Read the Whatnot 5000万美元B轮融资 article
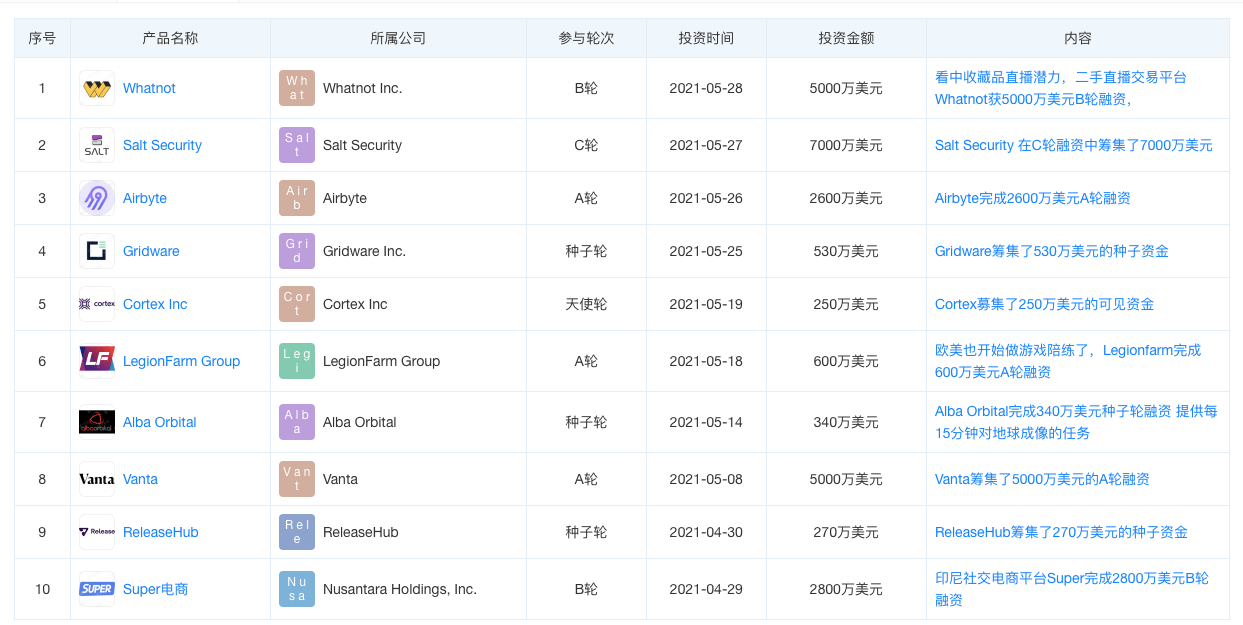The image size is (1243, 625). click(1061, 88)
